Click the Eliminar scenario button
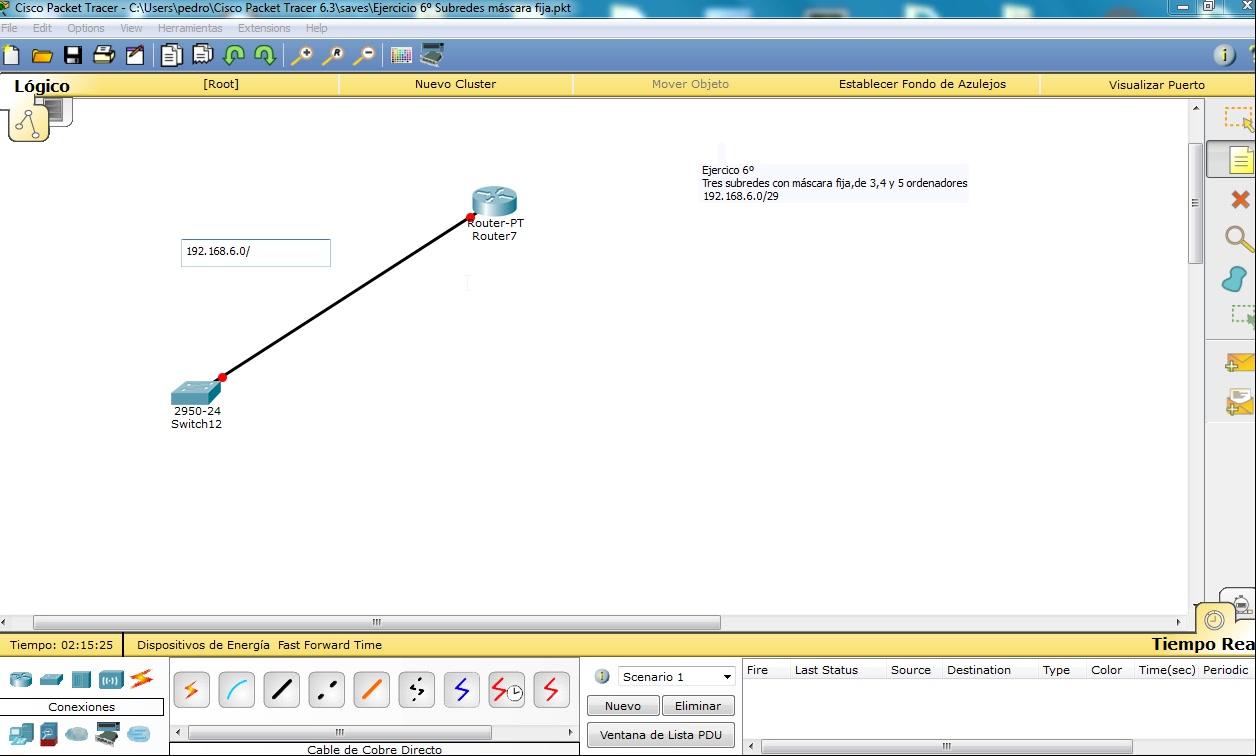This screenshot has width=1256, height=756. point(698,706)
